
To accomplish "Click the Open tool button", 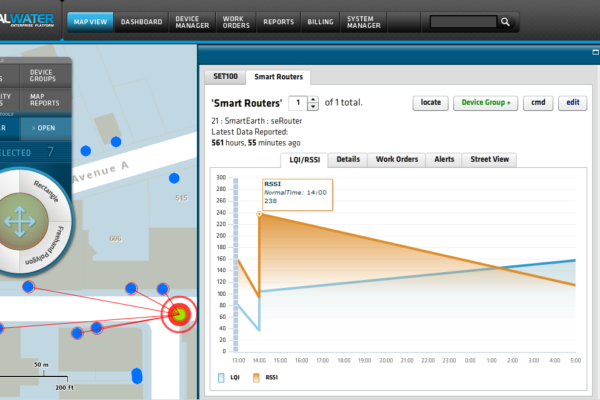I will pyautogui.click(x=46, y=128).
